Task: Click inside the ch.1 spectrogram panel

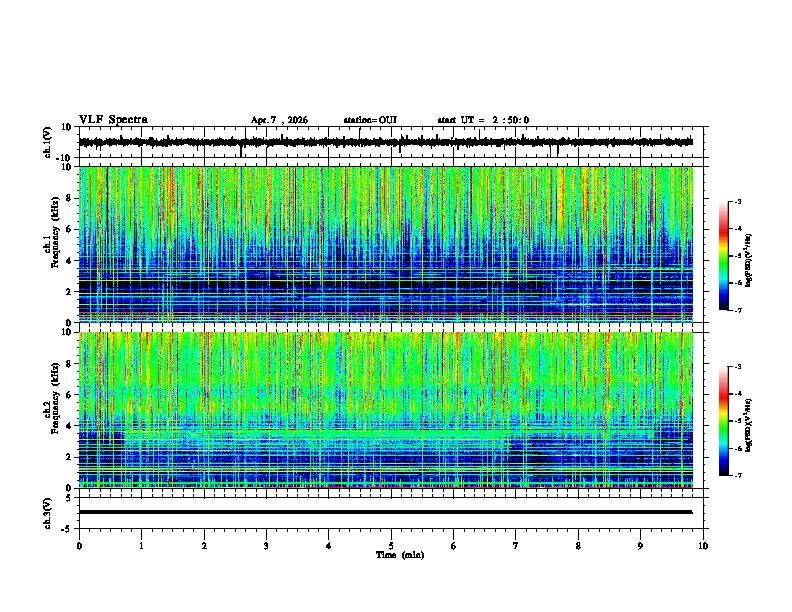Action: tap(386, 244)
